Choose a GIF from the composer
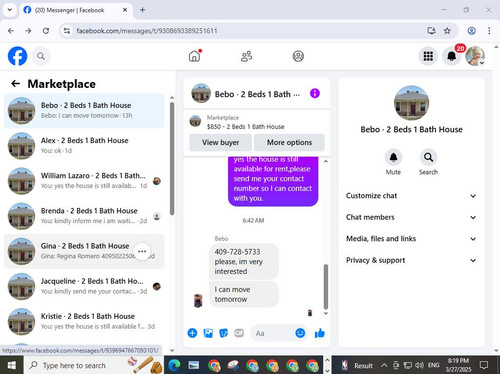The height and width of the screenshot is (374, 500). [239, 333]
